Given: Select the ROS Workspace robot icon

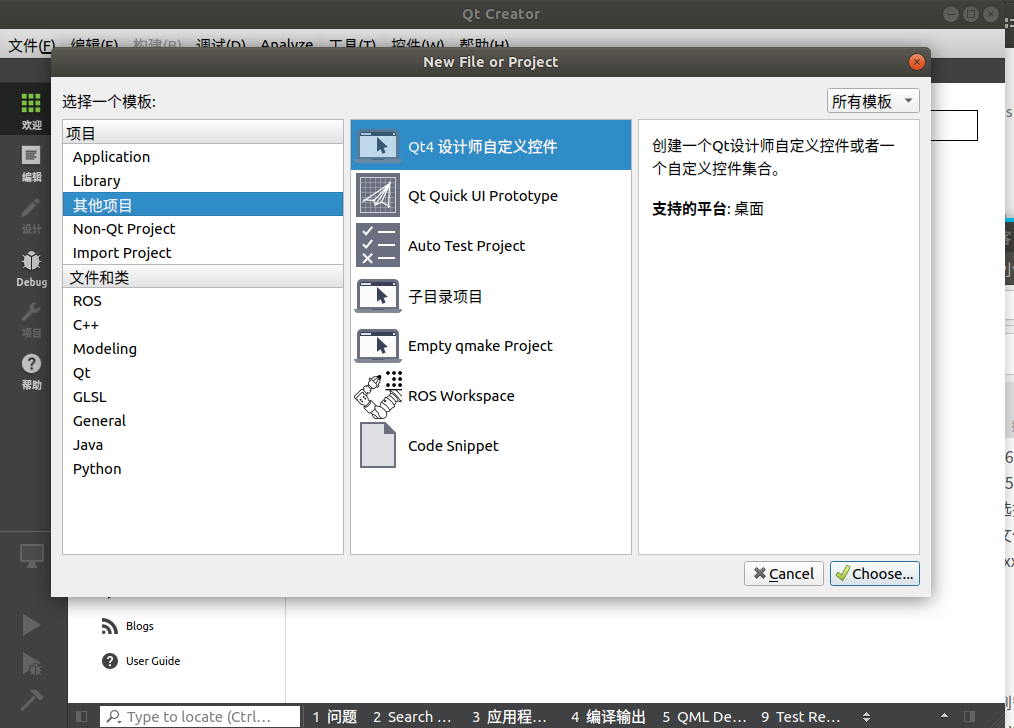Looking at the screenshot, I should click(378, 395).
